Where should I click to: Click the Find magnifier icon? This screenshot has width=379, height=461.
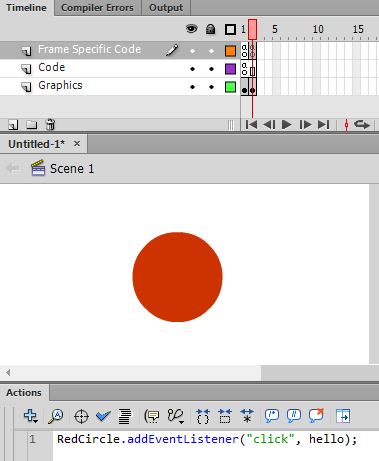pos(56,416)
